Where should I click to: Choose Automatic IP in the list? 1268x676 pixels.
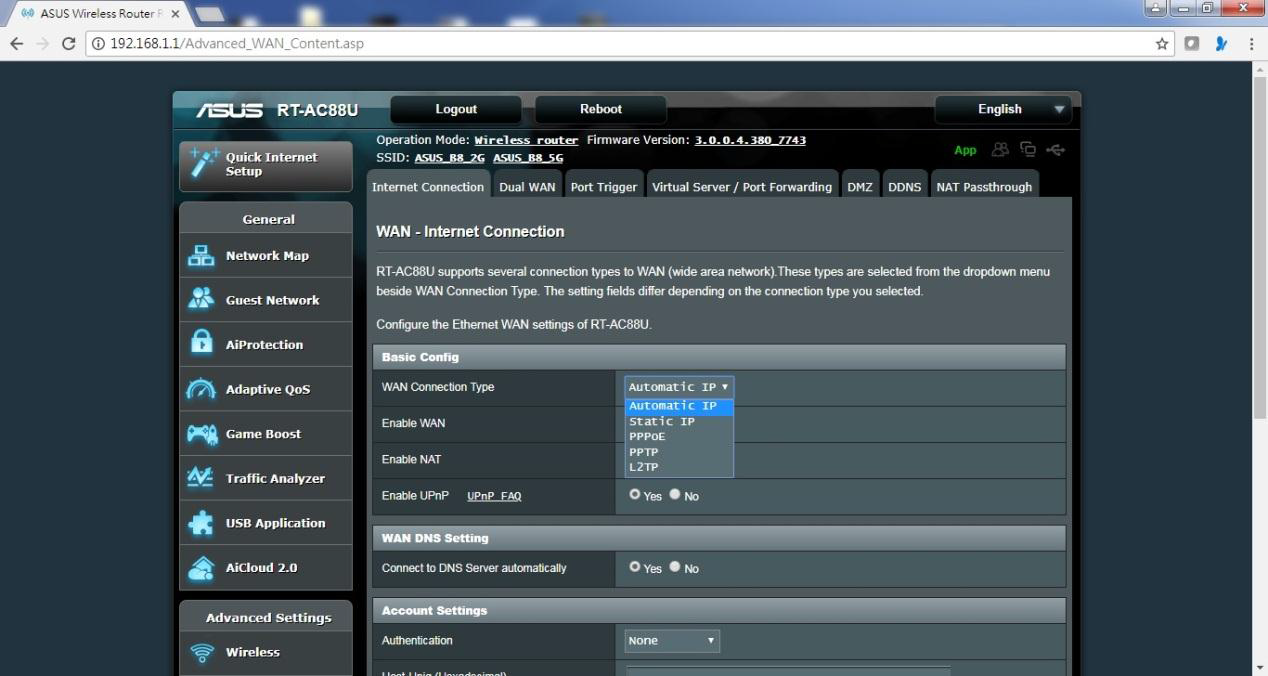(x=679, y=406)
